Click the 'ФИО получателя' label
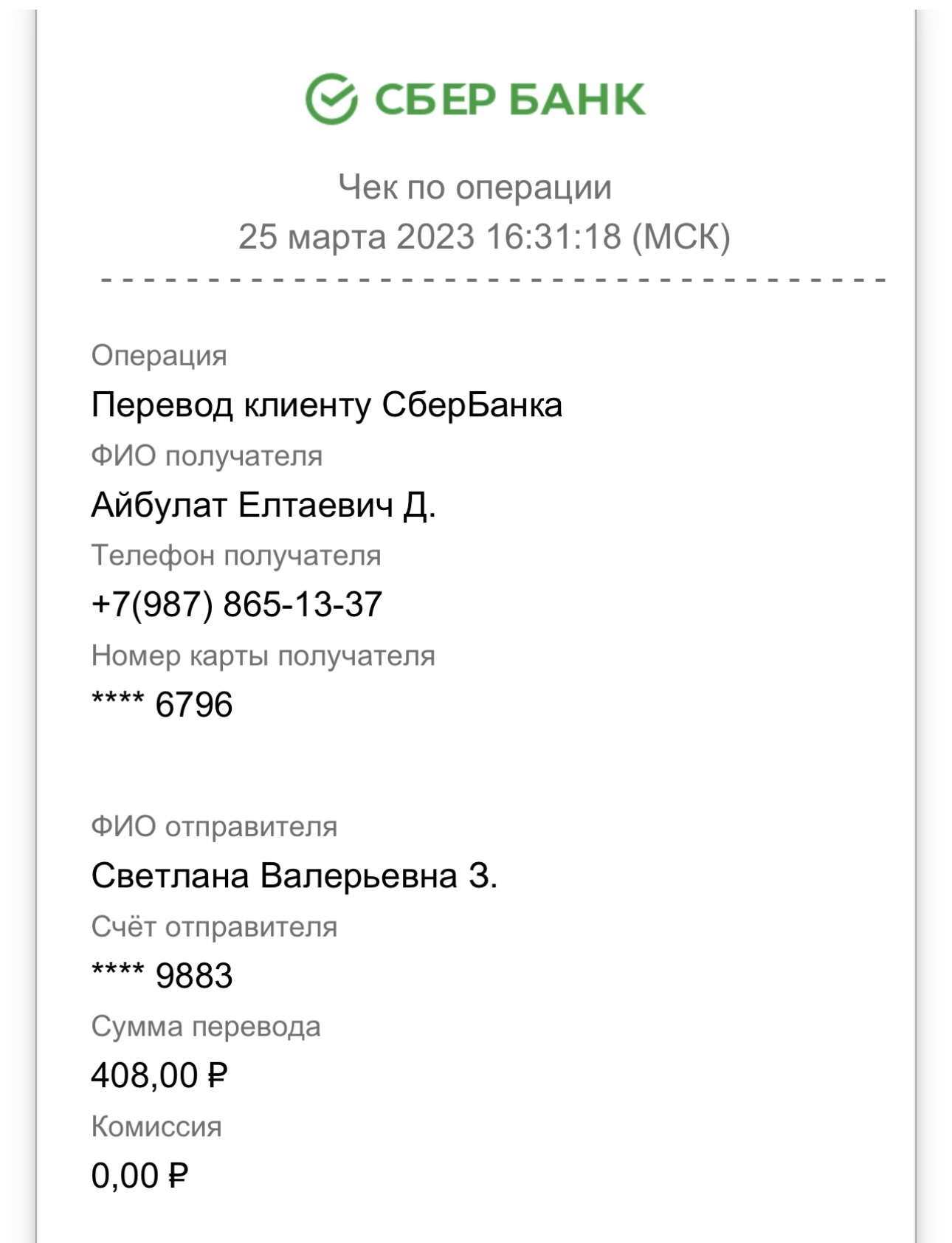The image size is (952, 1243). pyautogui.click(x=207, y=456)
